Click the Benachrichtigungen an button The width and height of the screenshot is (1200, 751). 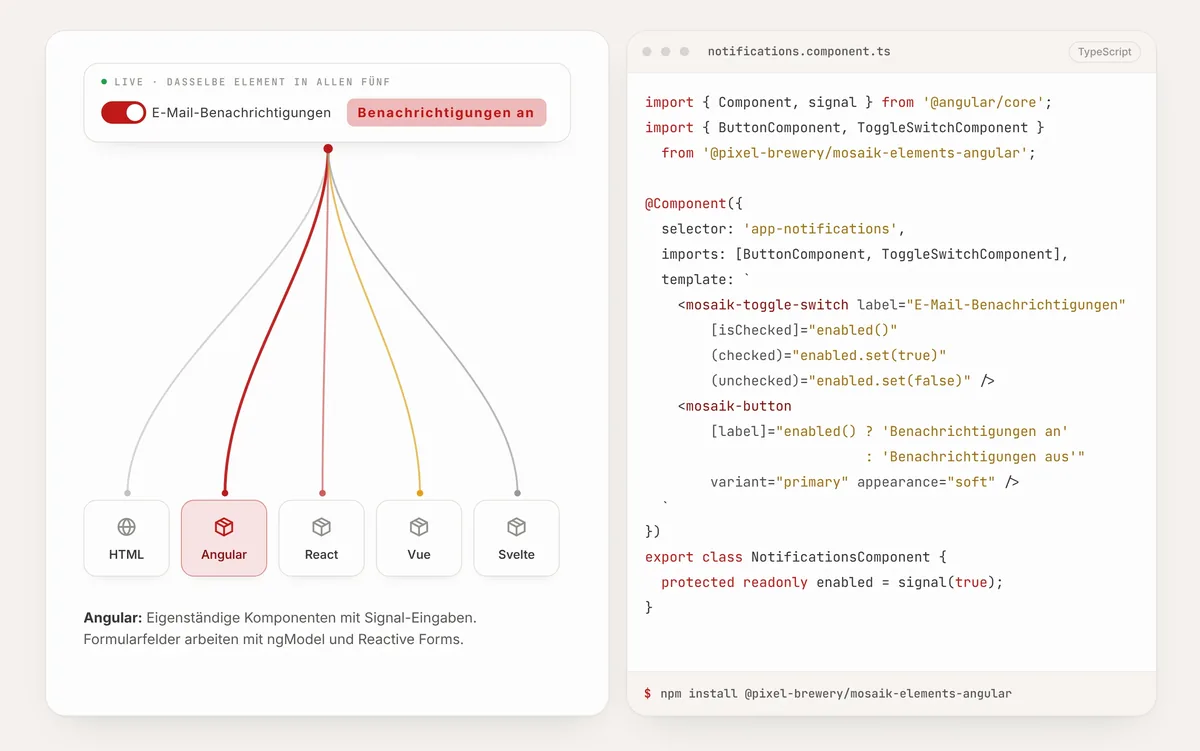click(446, 113)
